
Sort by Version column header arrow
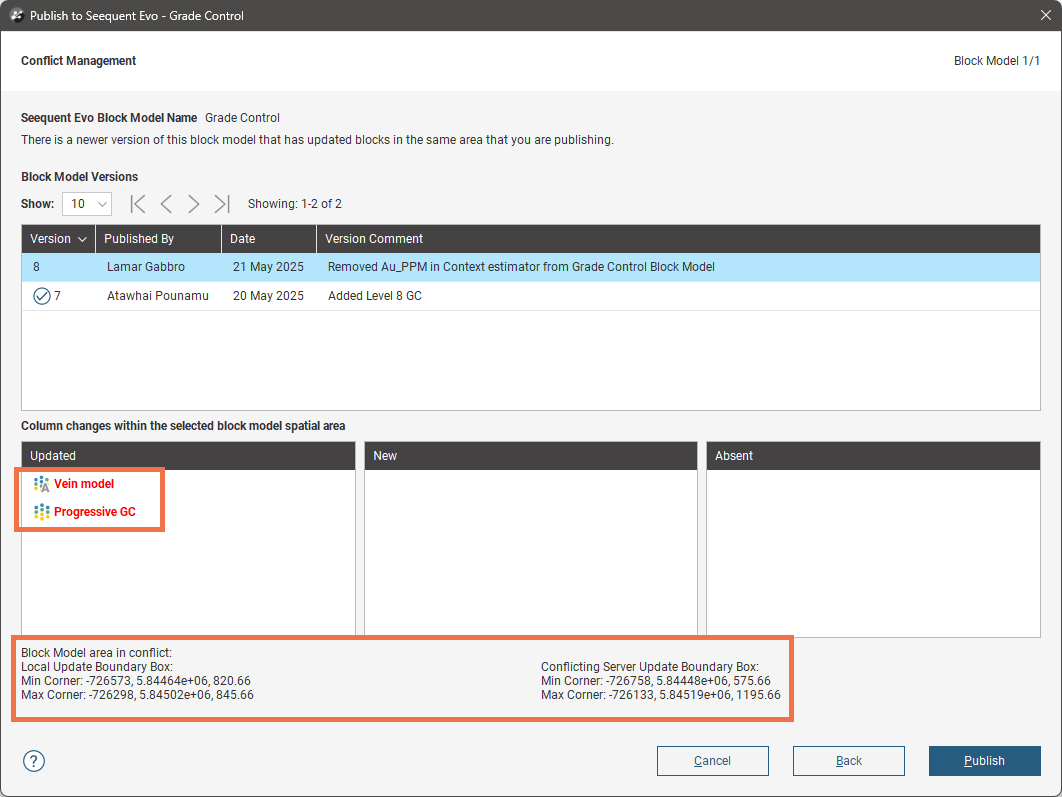(82, 239)
